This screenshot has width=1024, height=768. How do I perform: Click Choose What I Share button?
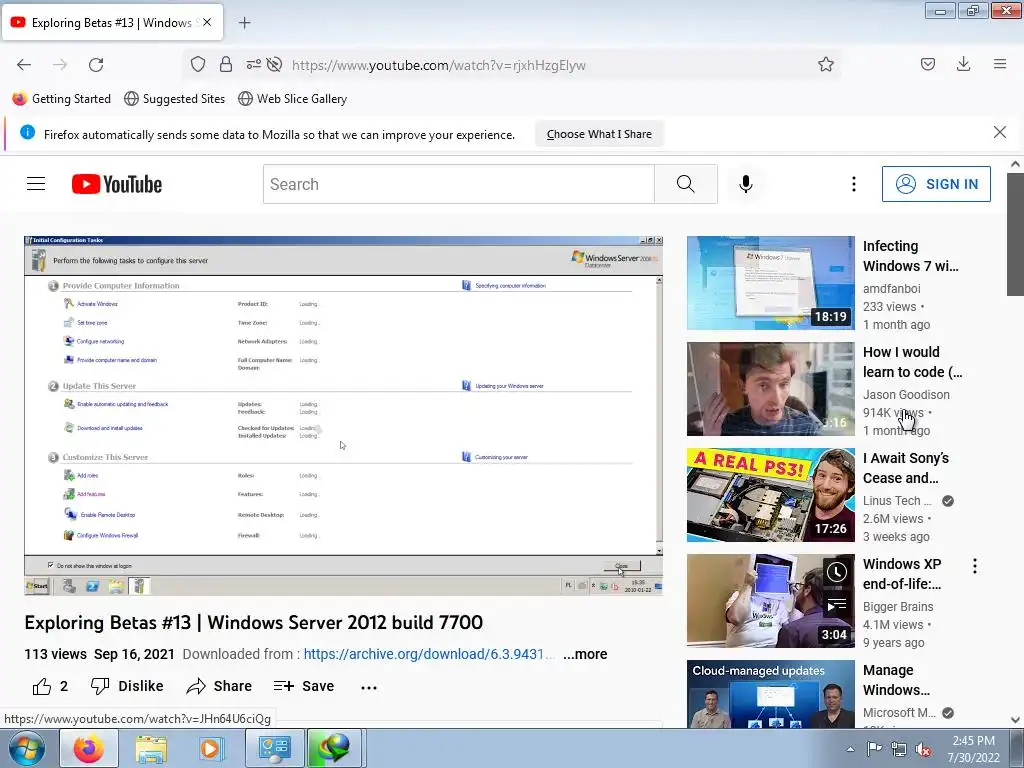tap(599, 134)
